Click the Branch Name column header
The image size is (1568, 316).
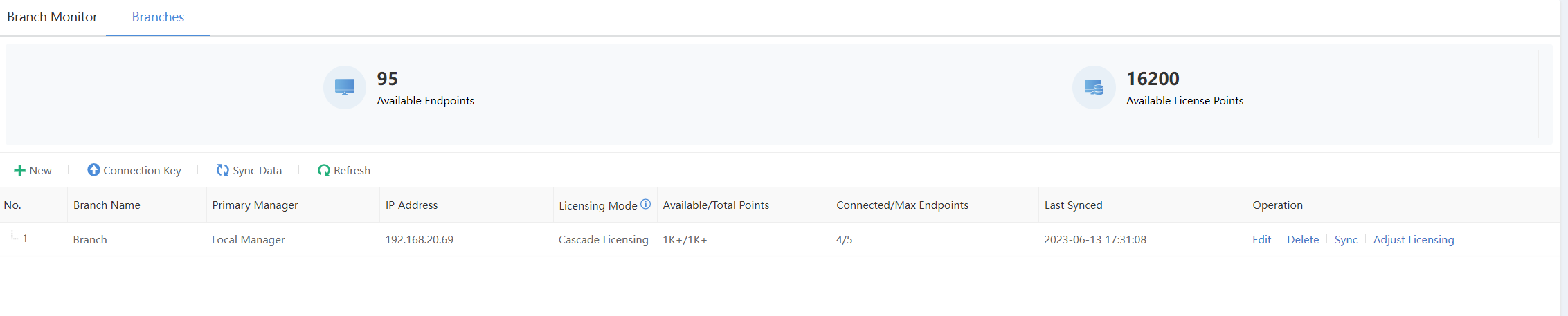pos(107,205)
